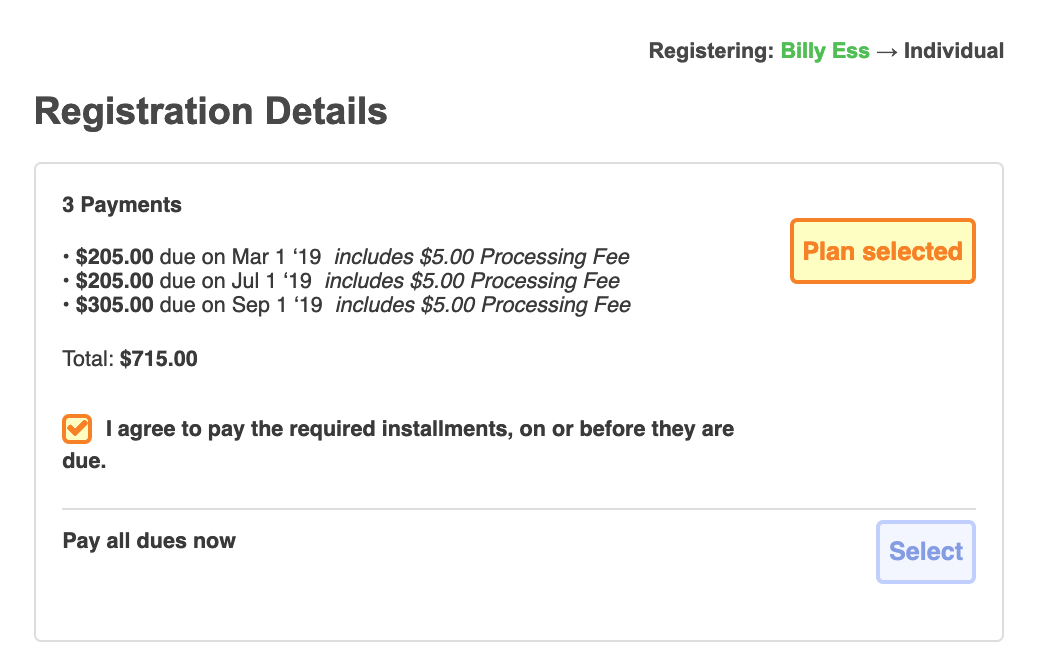Click the Registering status in the header
Image resolution: width=1046 pixels, height=664 pixels.
[714, 50]
